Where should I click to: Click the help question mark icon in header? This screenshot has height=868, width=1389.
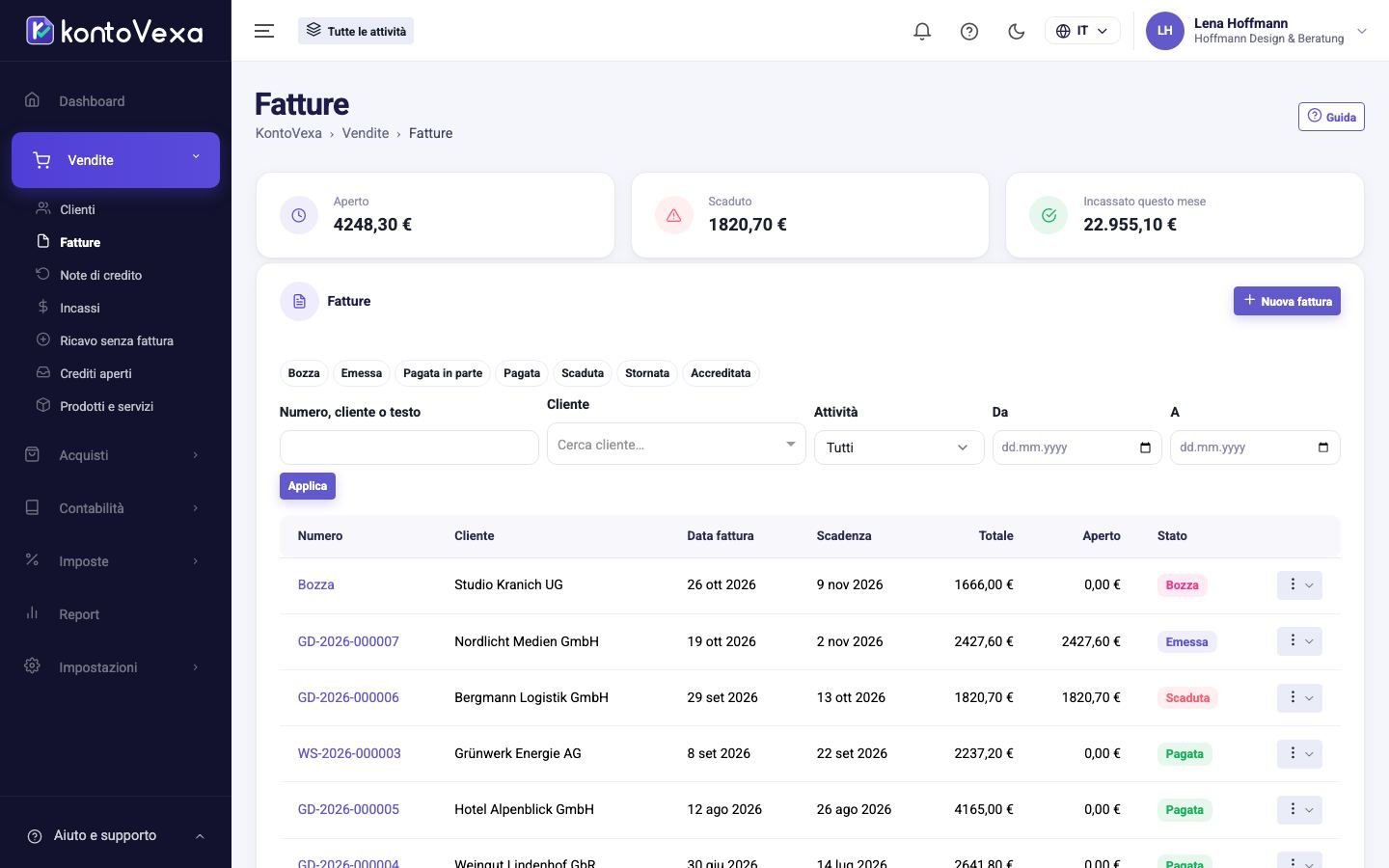tap(969, 31)
